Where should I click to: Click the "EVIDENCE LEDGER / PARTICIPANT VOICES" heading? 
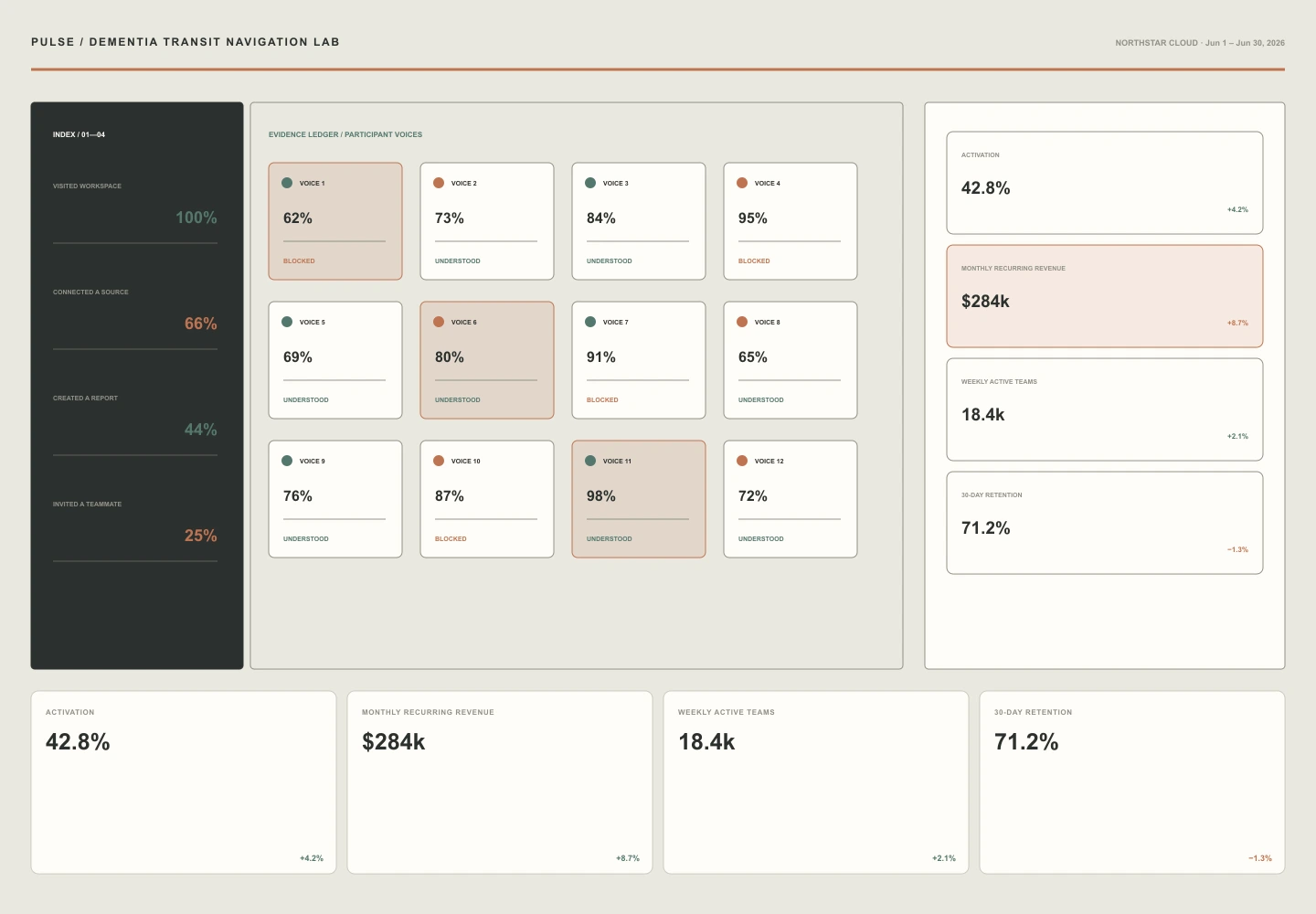pos(345,134)
